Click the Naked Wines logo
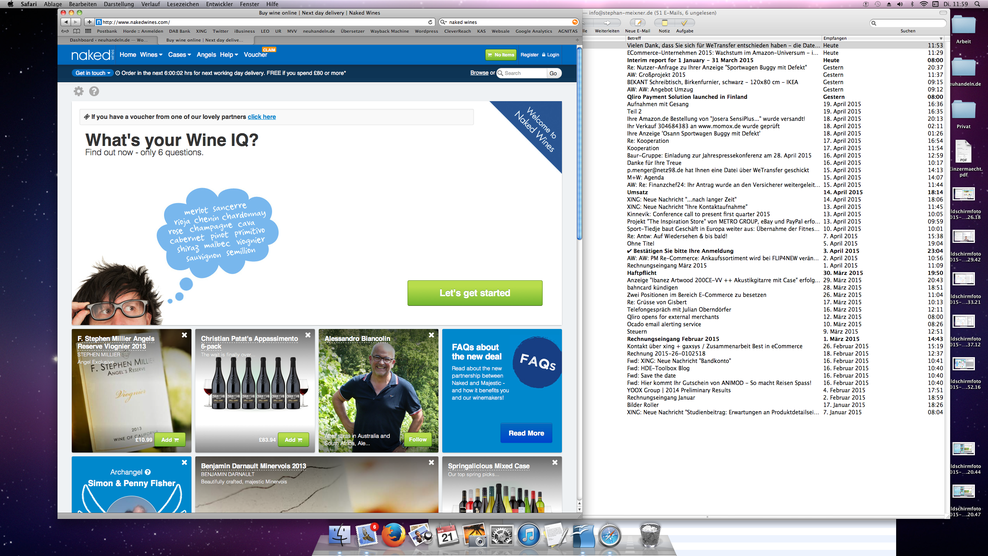The height and width of the screenshot is (556, 988). 92,55
